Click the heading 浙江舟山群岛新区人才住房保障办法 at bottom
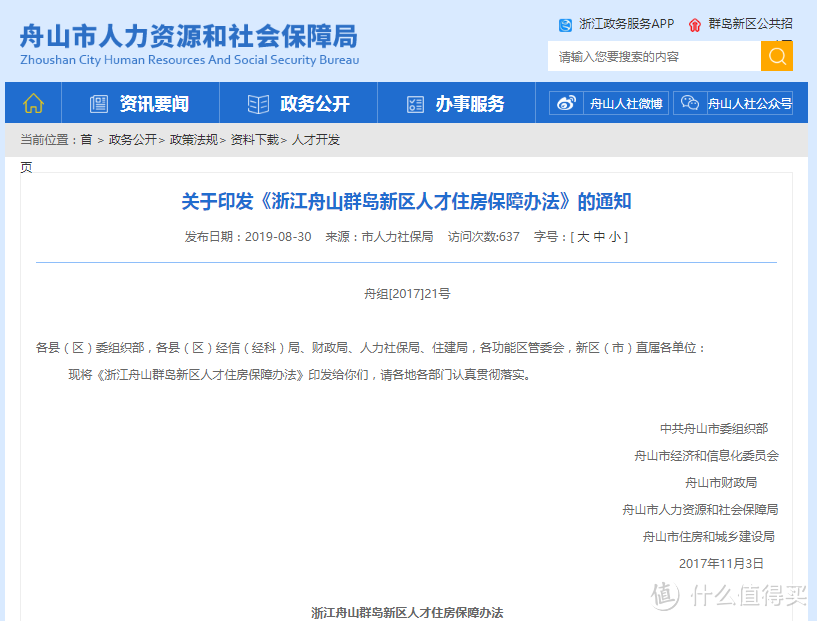817x621 pixels. click(407, 613)
